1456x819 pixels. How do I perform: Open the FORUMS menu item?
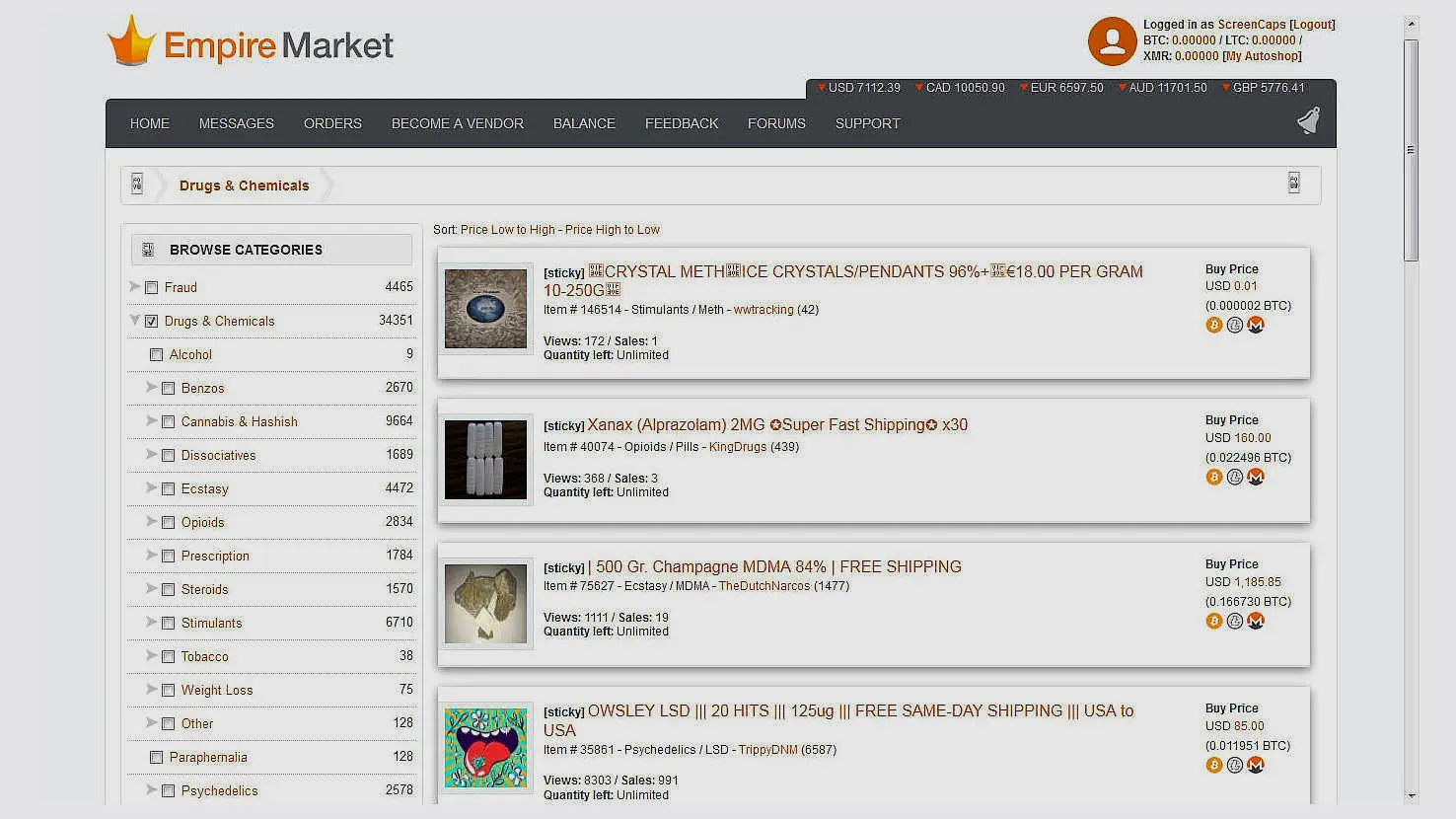(776, 123)
